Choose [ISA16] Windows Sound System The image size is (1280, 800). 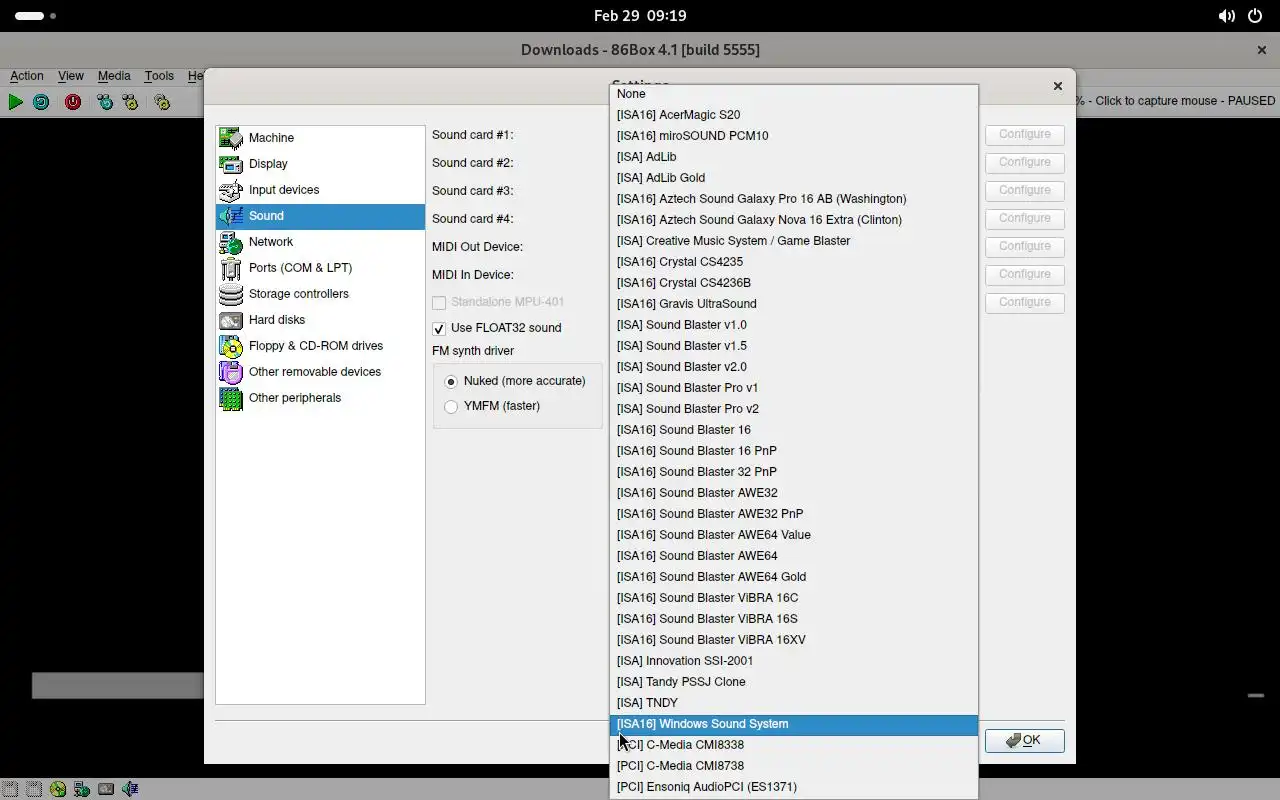pyautogui.click(x=794, y=724)
